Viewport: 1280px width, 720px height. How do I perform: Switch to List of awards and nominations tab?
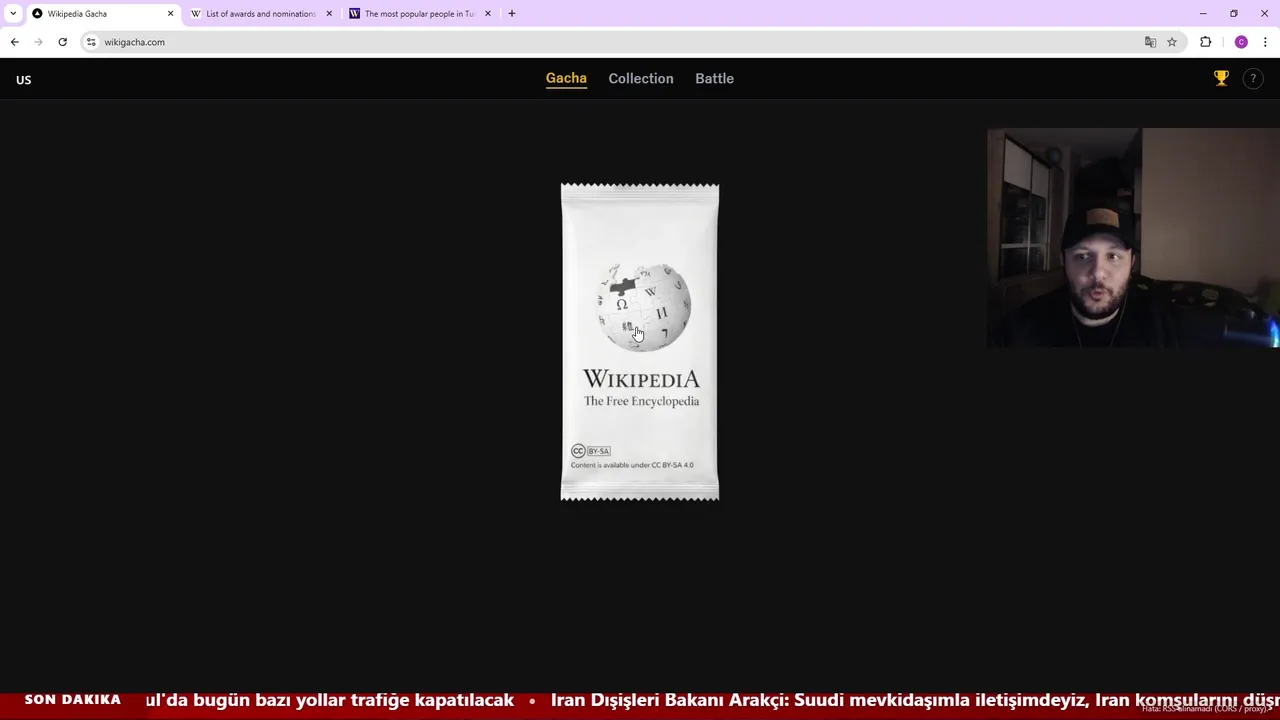(x=260, y=14)
